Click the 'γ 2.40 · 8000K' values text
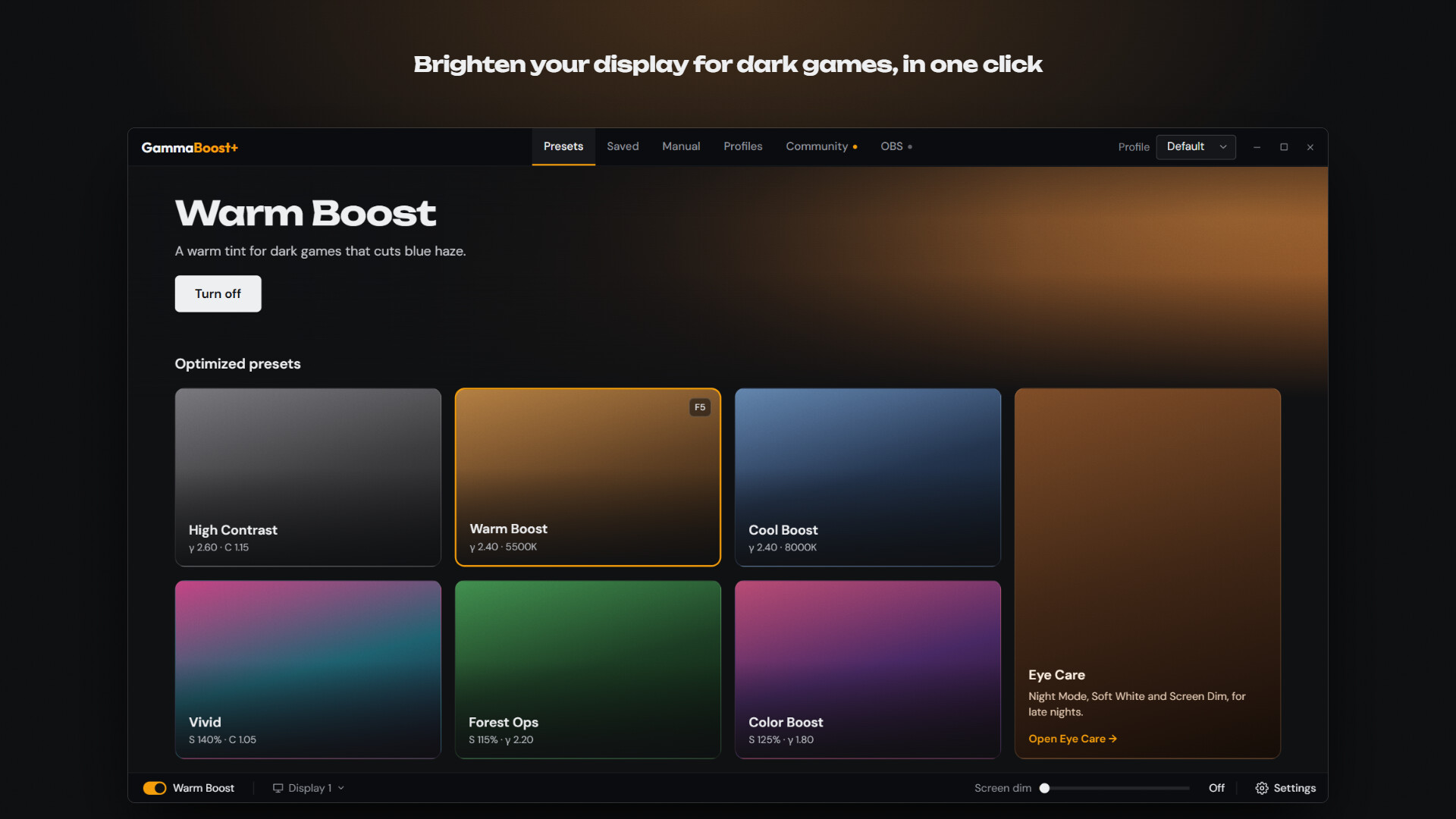The image size is (1456, 819). point(783,548)
